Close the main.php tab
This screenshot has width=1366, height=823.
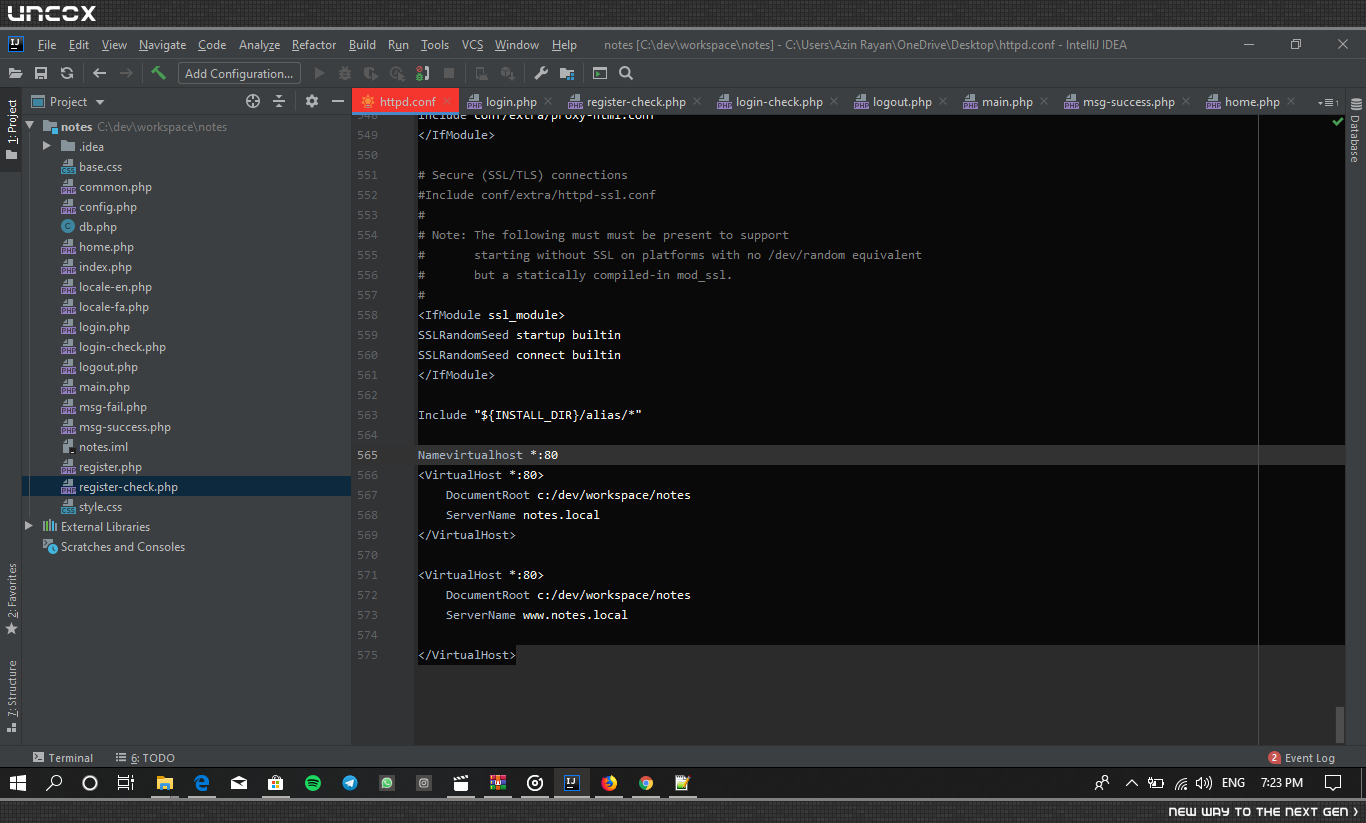coord(1044,102)
